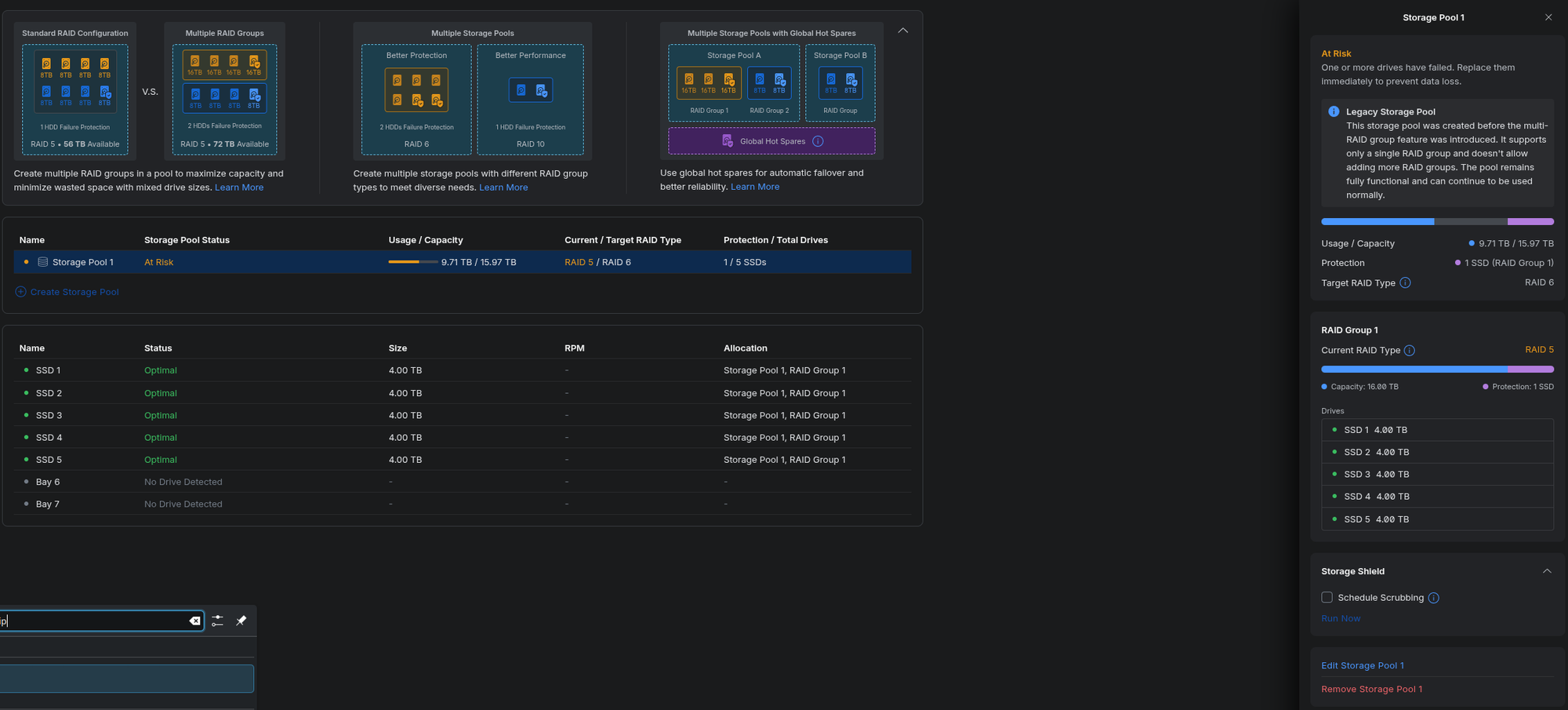Open the Target RAID Type info tooltip
Screen dimensions: 1568x710
(x=1405, y=282)
